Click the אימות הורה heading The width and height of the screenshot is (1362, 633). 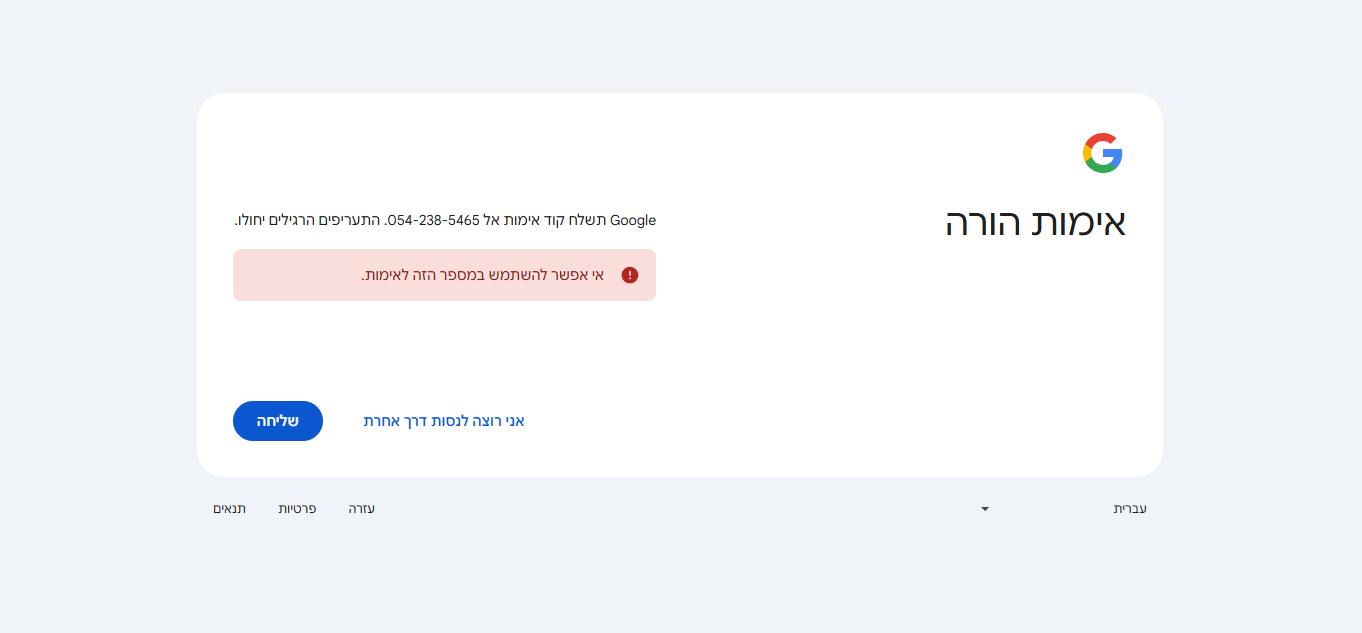[1035, 222]
